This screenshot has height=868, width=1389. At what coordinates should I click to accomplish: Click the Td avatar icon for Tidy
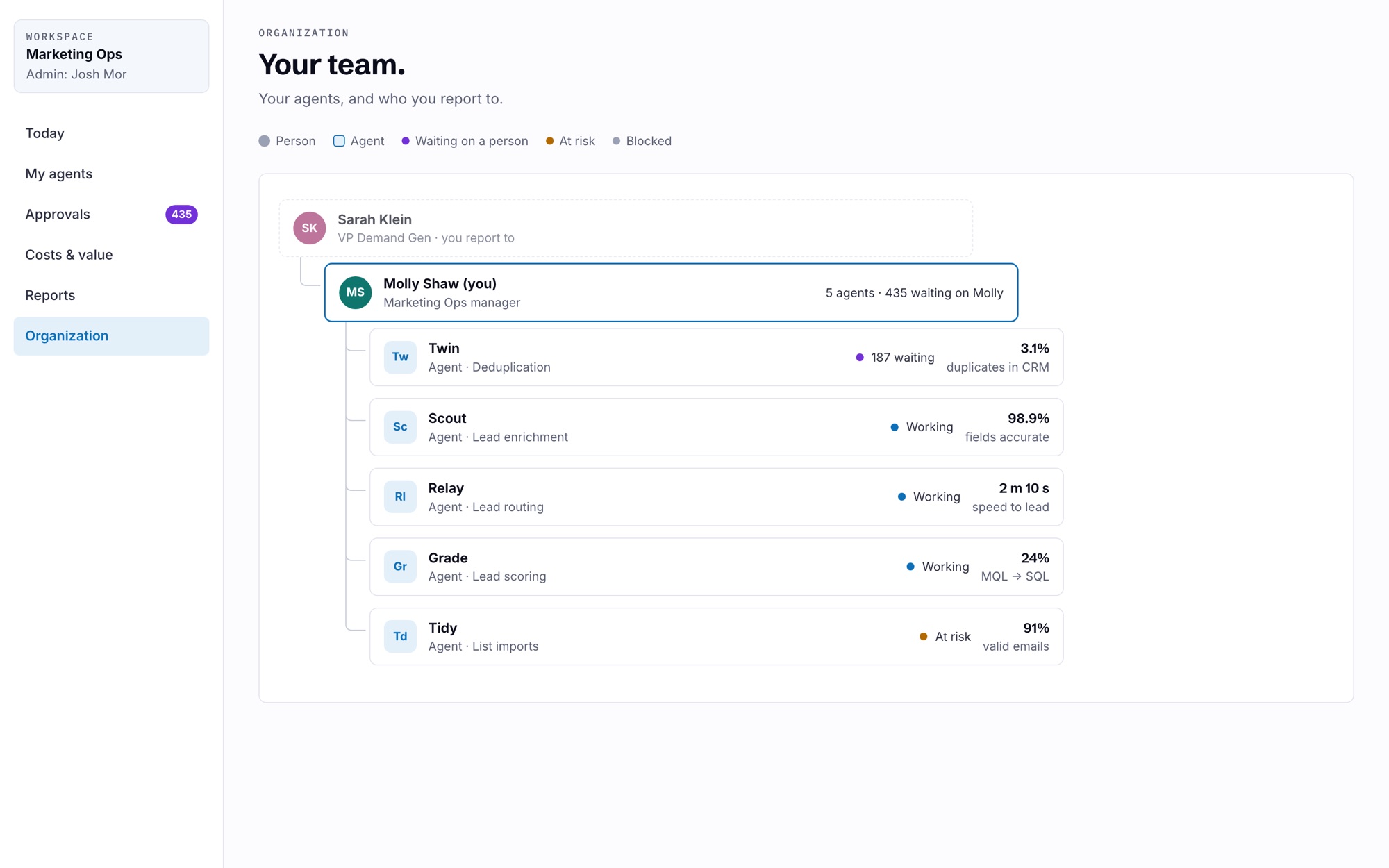click(400, 636)
